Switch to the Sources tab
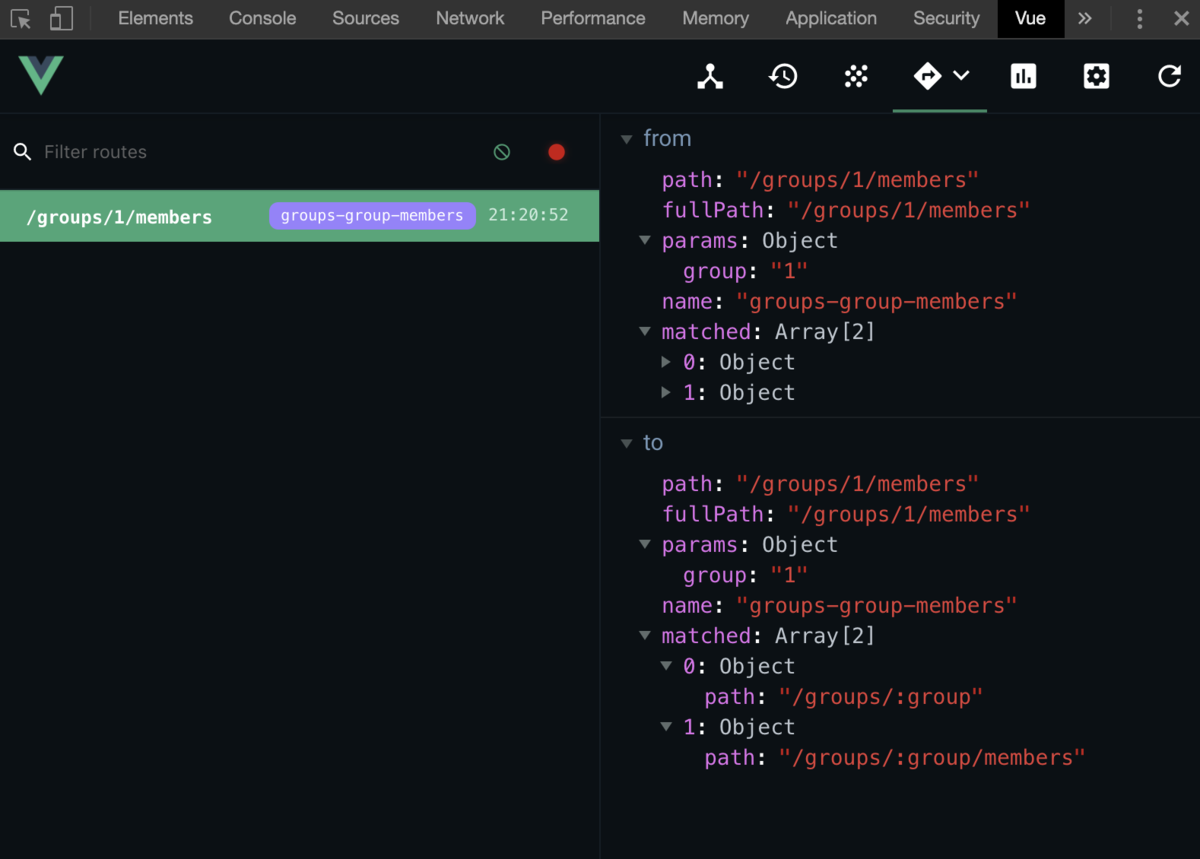 point(365,19)
